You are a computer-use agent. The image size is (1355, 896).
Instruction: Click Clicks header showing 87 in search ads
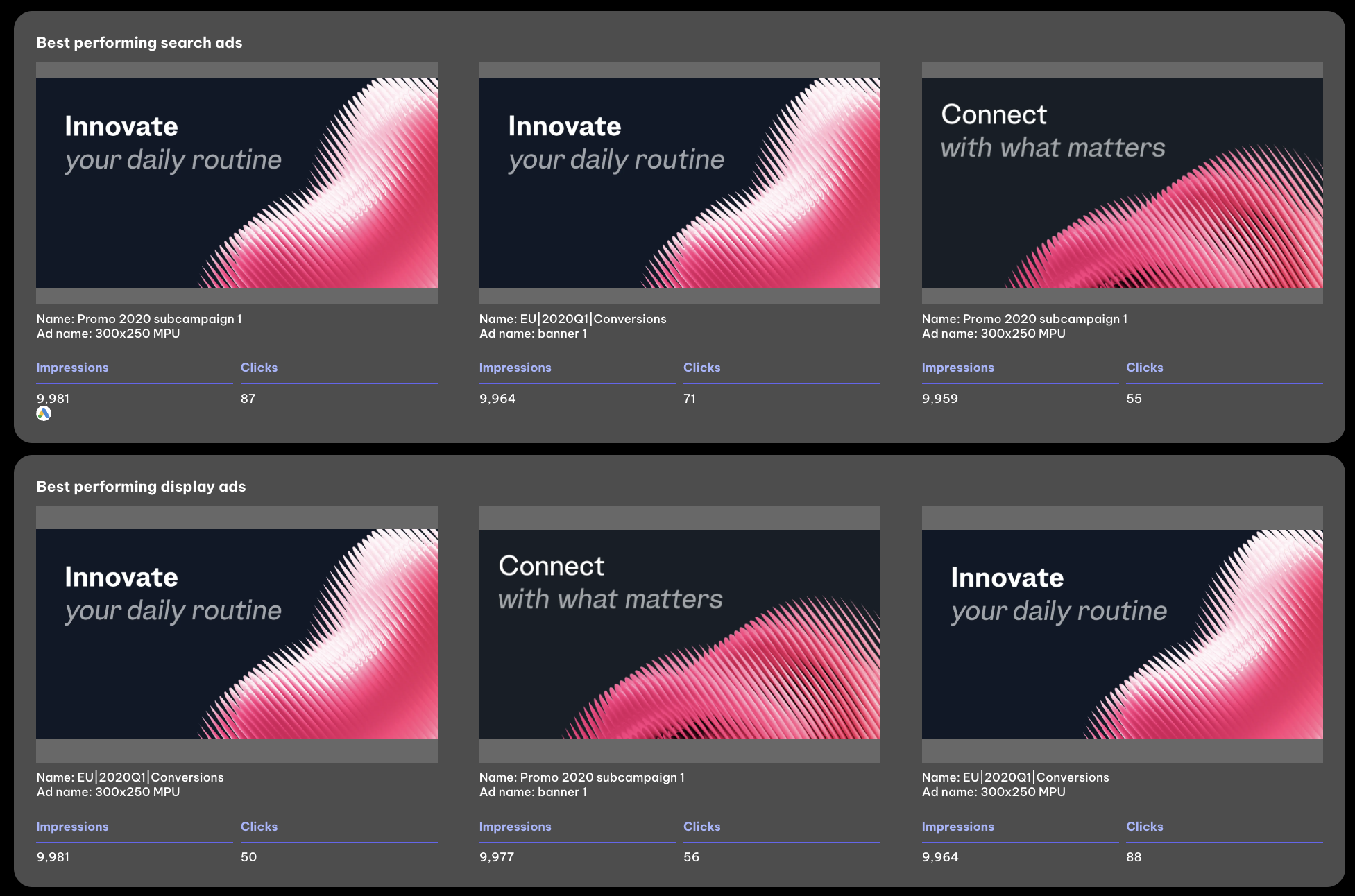pos(259,368)
